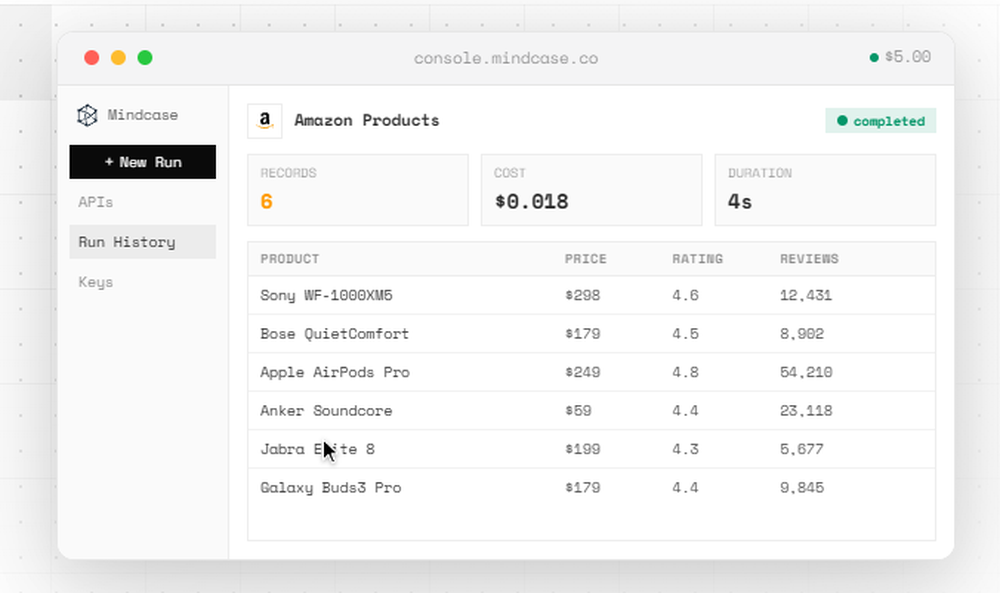This screenshot has width=1000, height=593.
Task: Select the Apple AirPods Pro row
Action: (592, 372)
